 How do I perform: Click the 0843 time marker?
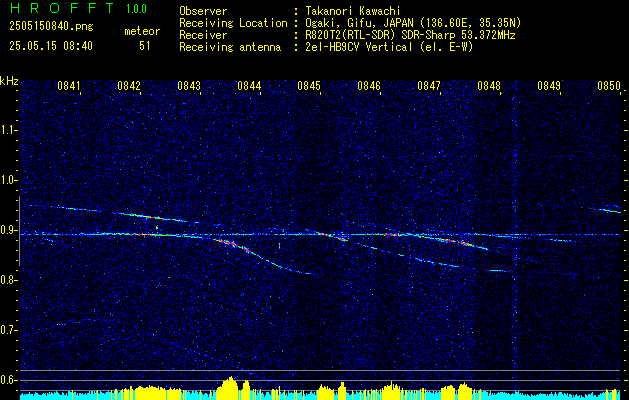pyautogui.click(x=189, y=86)
